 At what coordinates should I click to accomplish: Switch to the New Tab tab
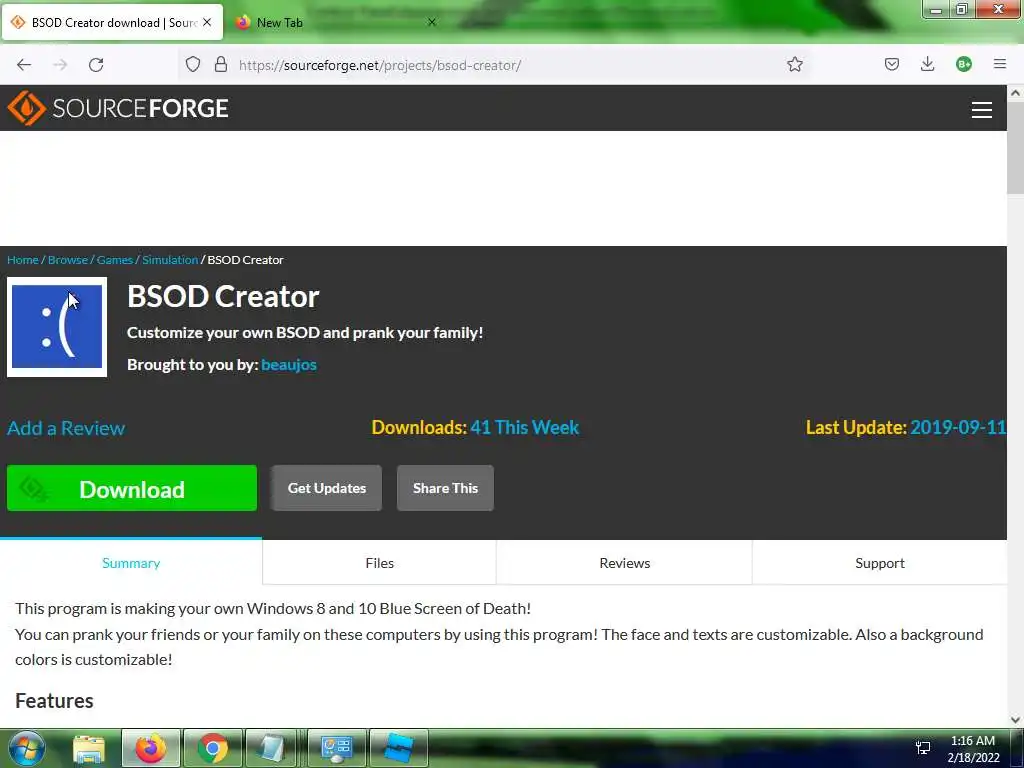pos(334,23)
